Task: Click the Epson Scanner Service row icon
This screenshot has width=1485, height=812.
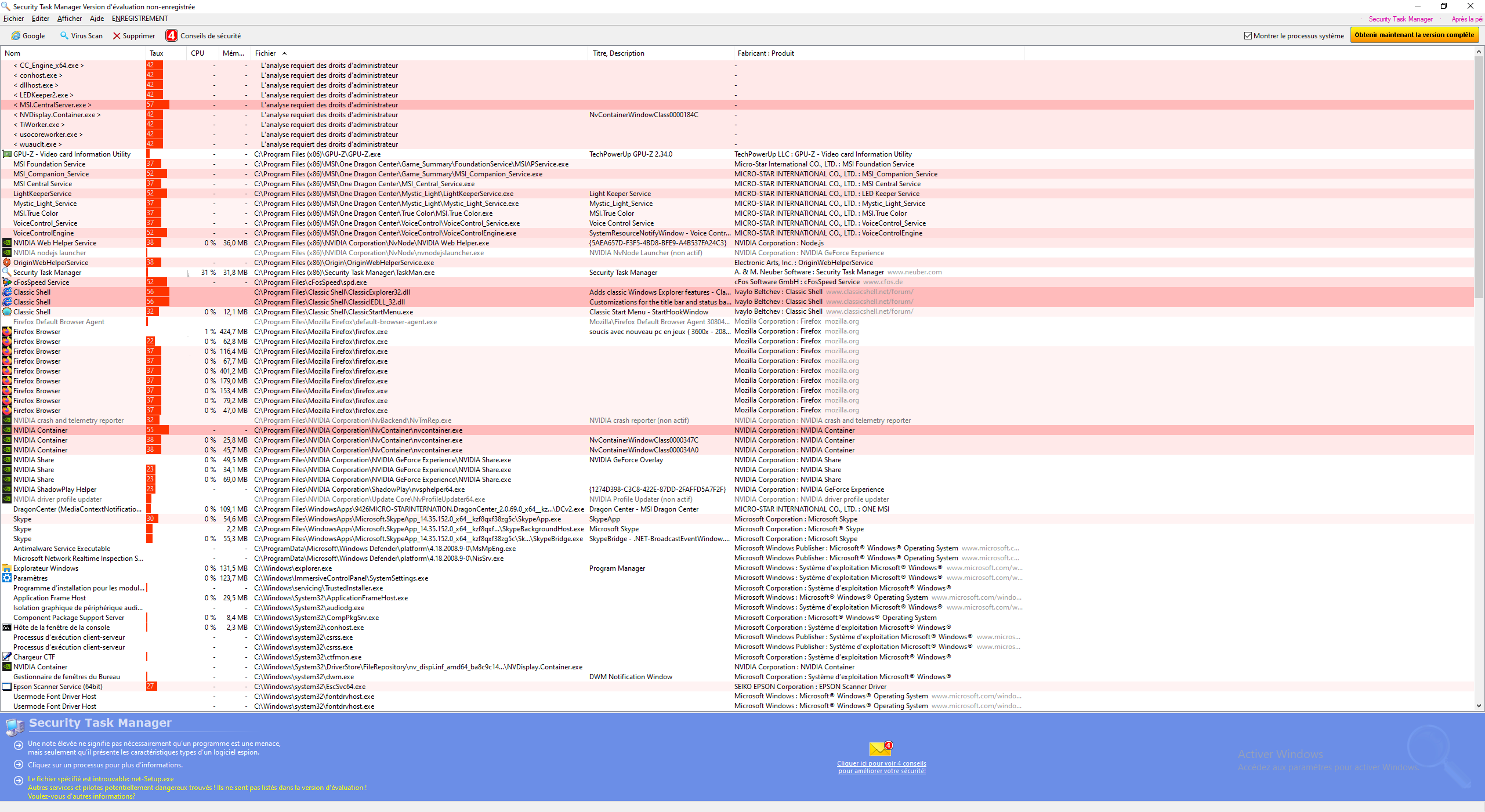Action: pos(7,687)
